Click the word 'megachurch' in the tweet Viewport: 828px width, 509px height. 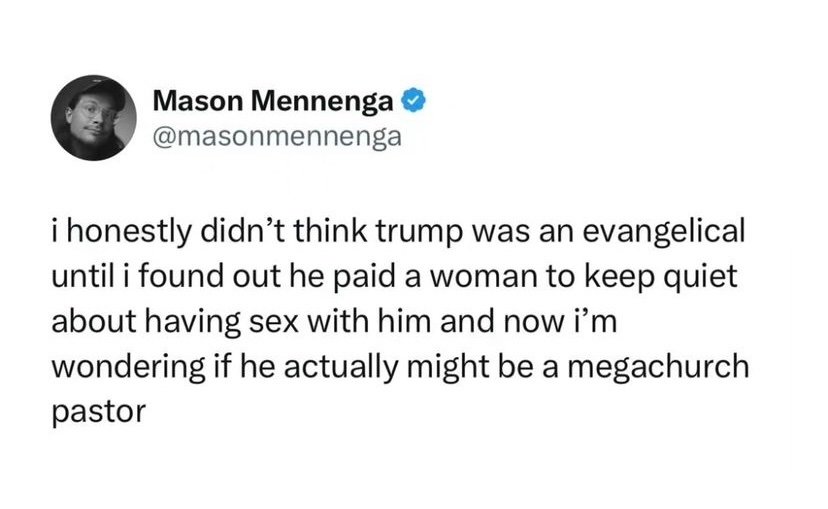pyautogui.click(x=658, y=366)
